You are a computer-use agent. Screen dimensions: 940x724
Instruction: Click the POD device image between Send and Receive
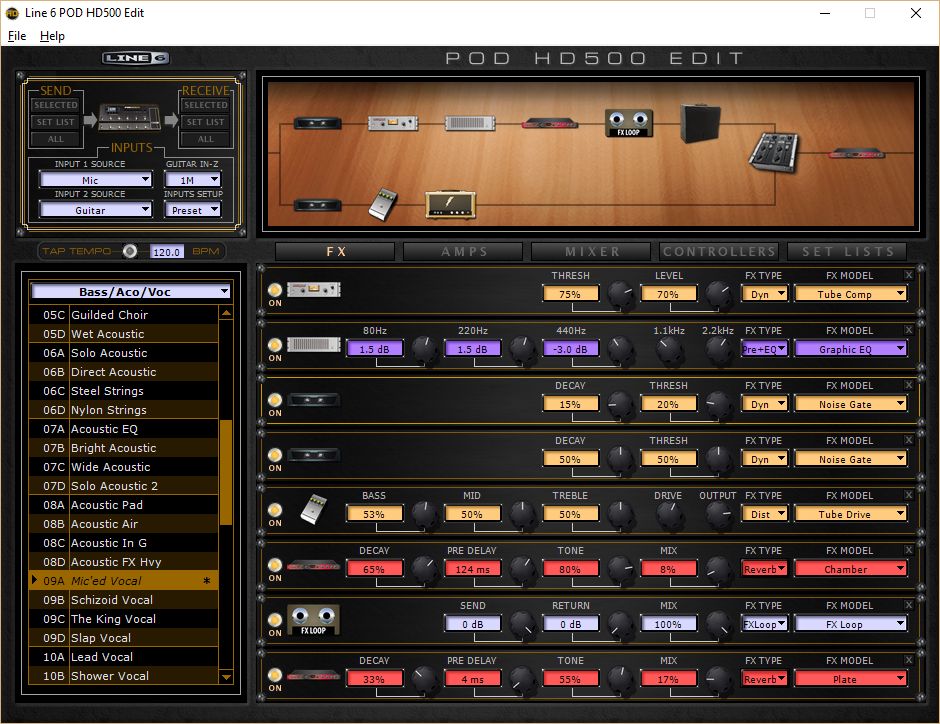tap(129, 118)
